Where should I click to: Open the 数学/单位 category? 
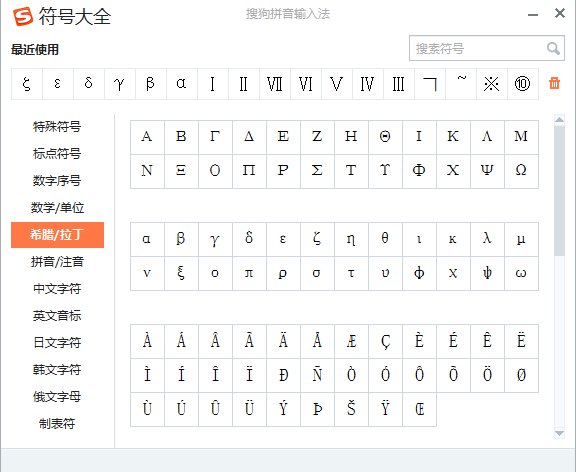(57, 208)
